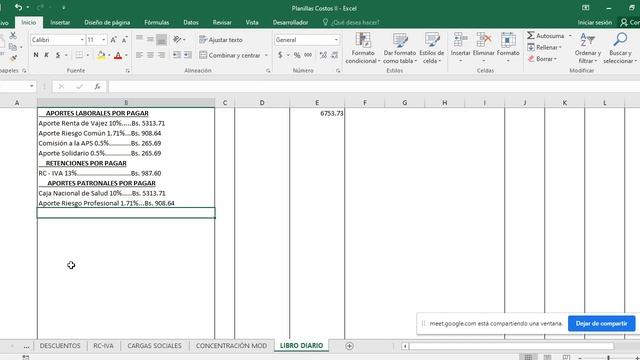This screenshot has height=360, width=640.
Task: Open Buscar y seleccionar magnifier
Action: (x=620, y=48)
